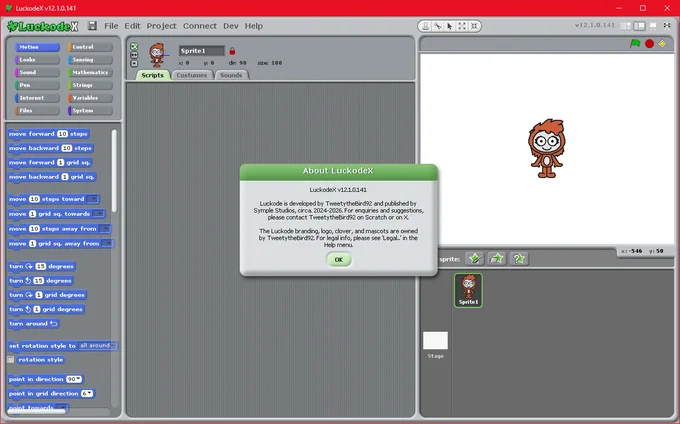Click the fullscreen expand icon
680x424 pixels.
pyautogui.click(x=667, y=26)
